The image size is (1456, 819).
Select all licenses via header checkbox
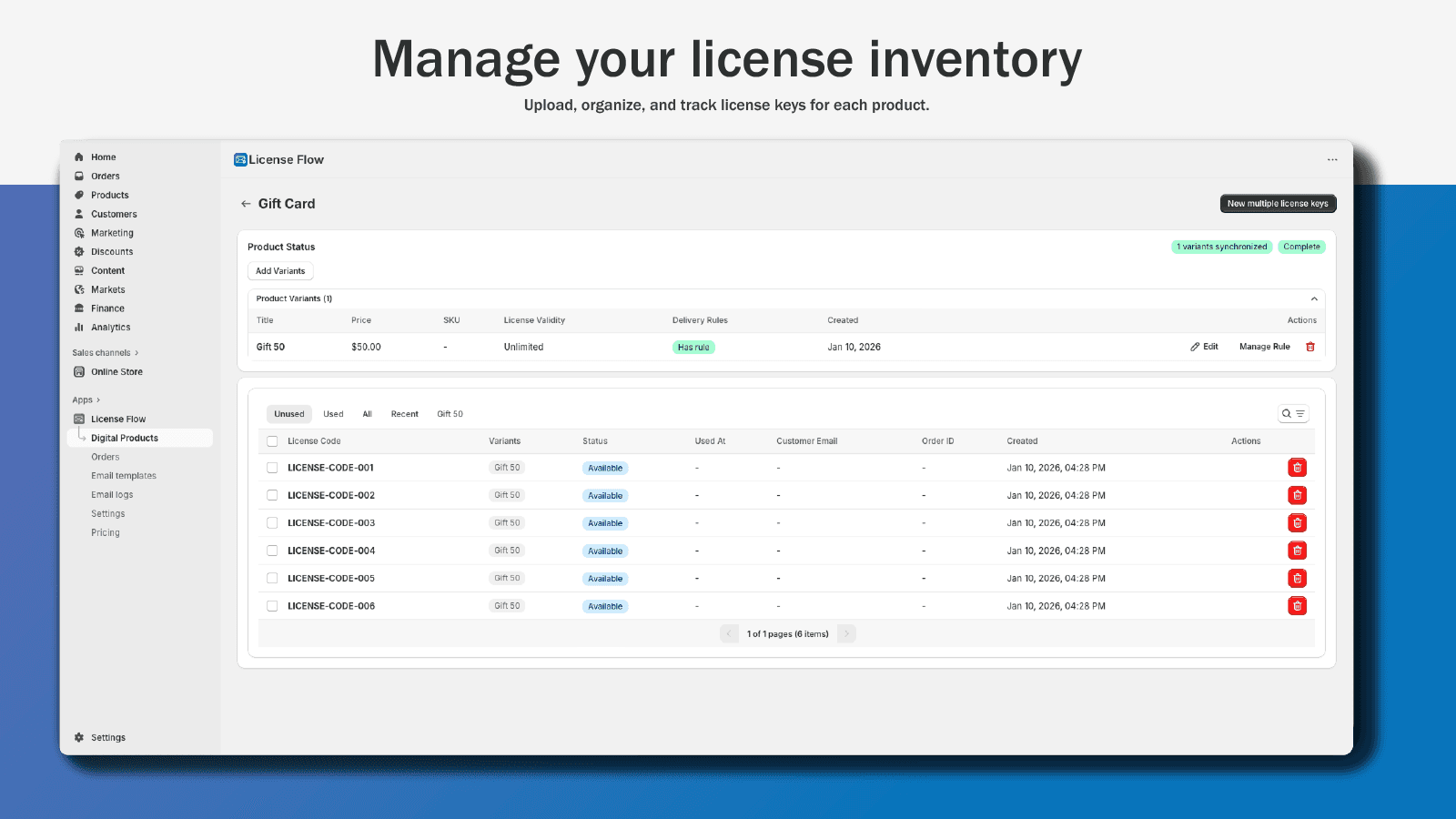[x=272, y=440]
